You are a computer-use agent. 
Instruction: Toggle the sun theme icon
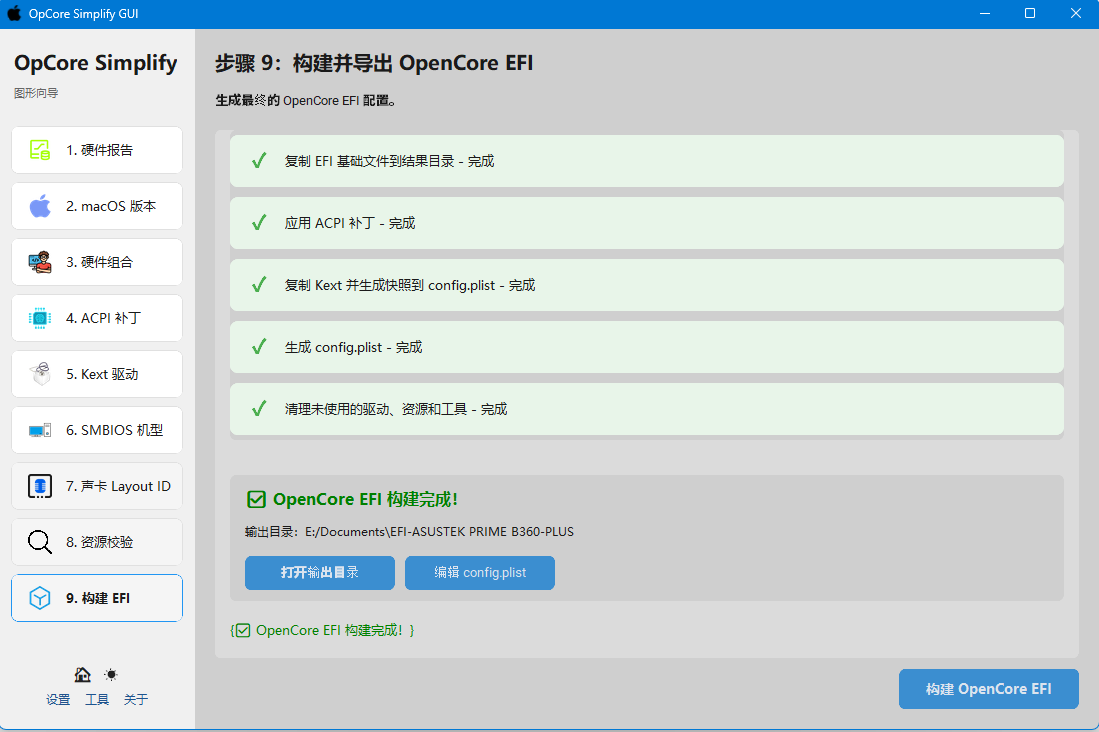[x=111, y=675]
